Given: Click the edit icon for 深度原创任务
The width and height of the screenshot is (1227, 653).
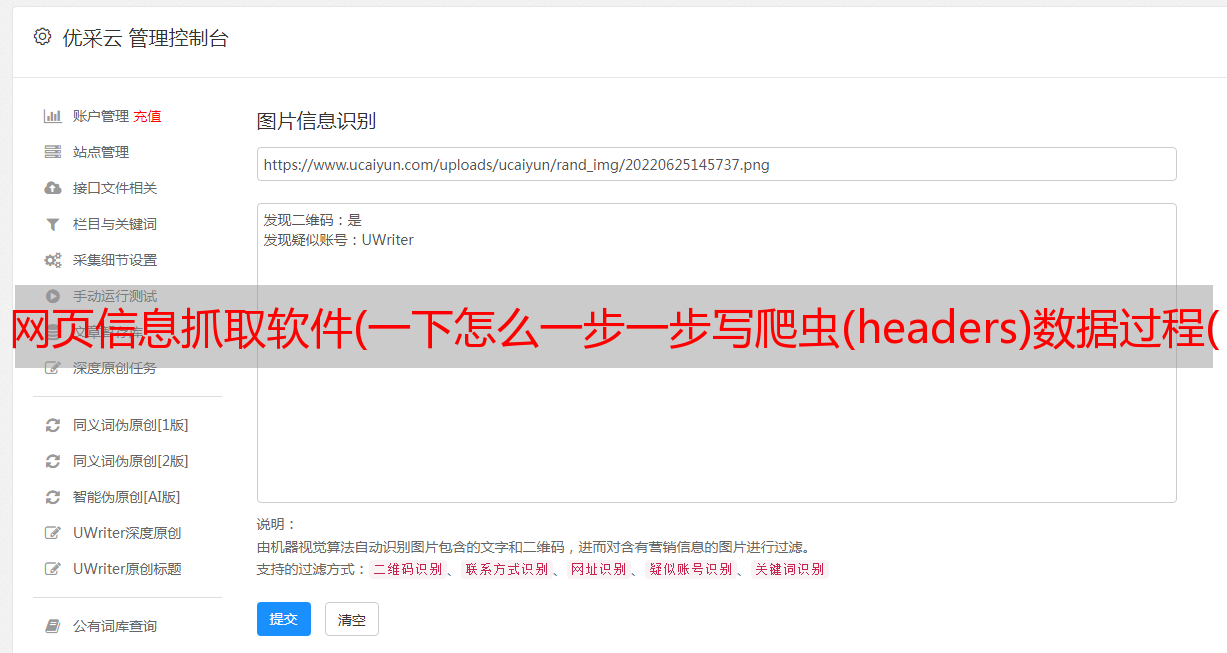Looking at the screenshot, I should [53, 368].
